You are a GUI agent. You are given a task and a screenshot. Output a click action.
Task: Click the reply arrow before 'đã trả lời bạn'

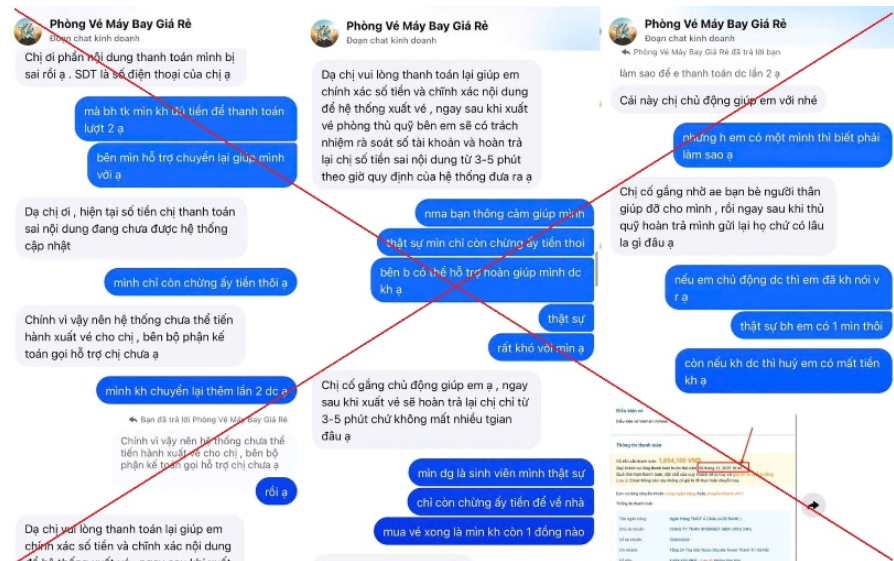625,52
